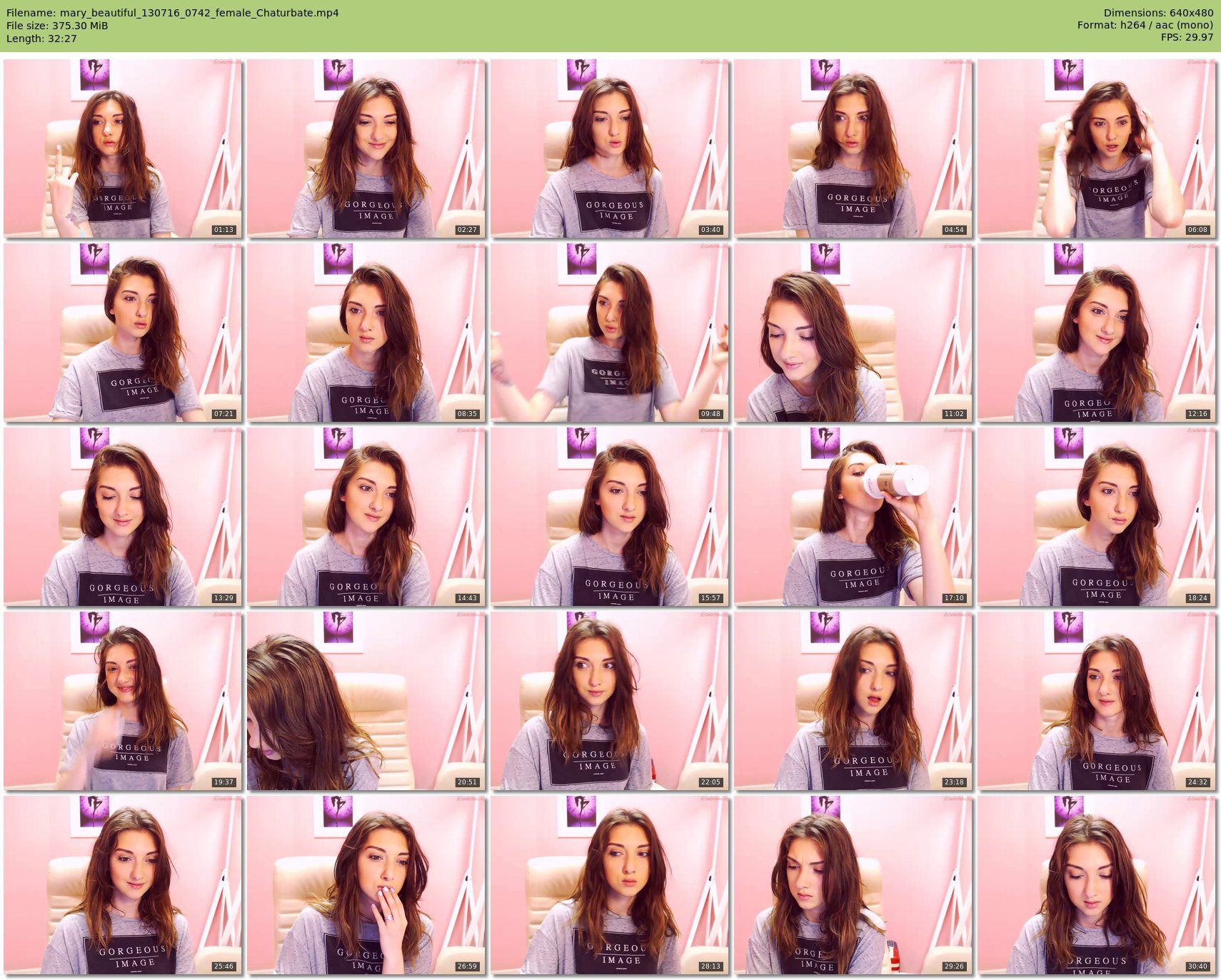Click the thumbnail marked 04:54
The width and height of the screenshot is (1221, 980).
[853, 148]
